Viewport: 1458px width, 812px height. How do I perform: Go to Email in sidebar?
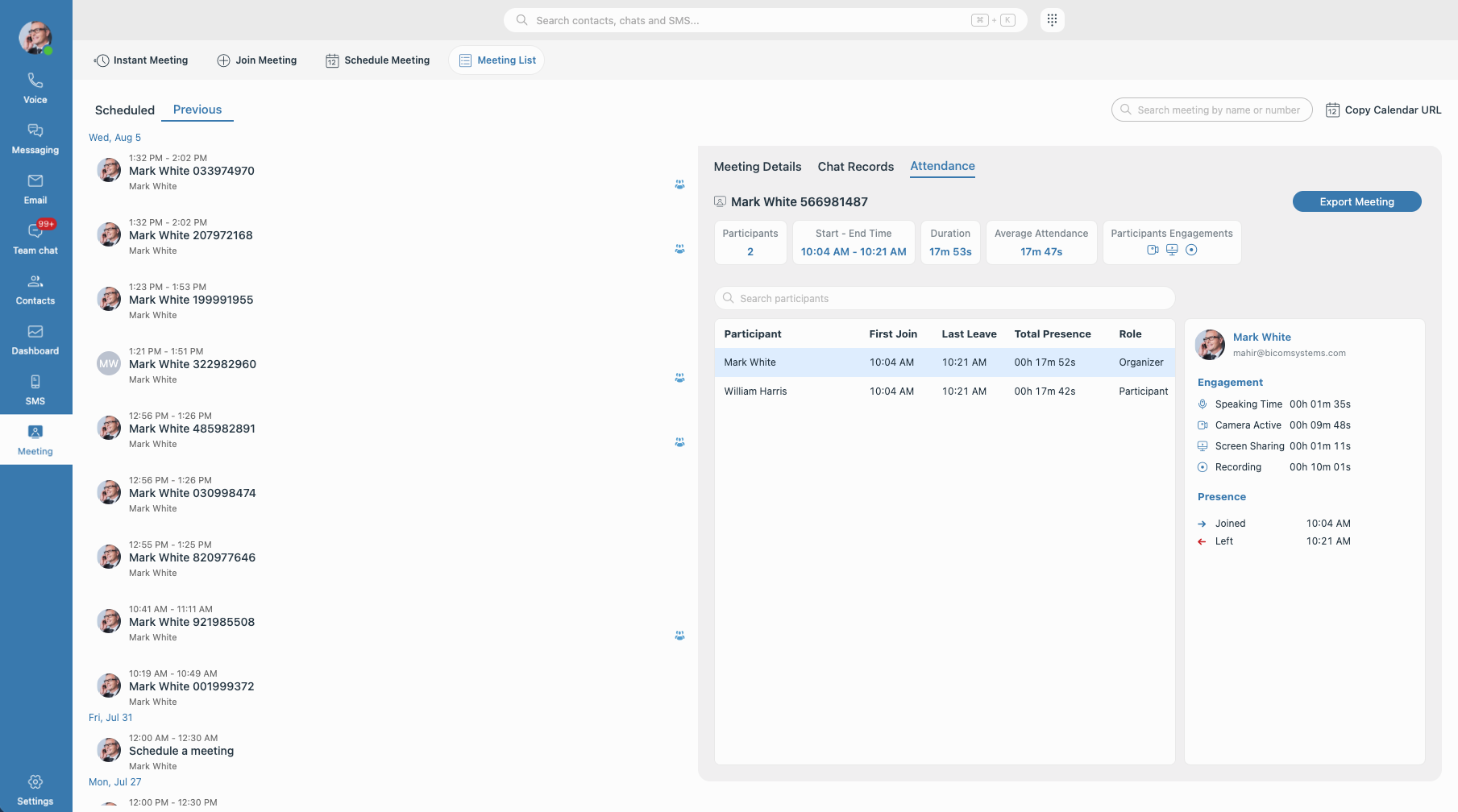tap(35, 189)
